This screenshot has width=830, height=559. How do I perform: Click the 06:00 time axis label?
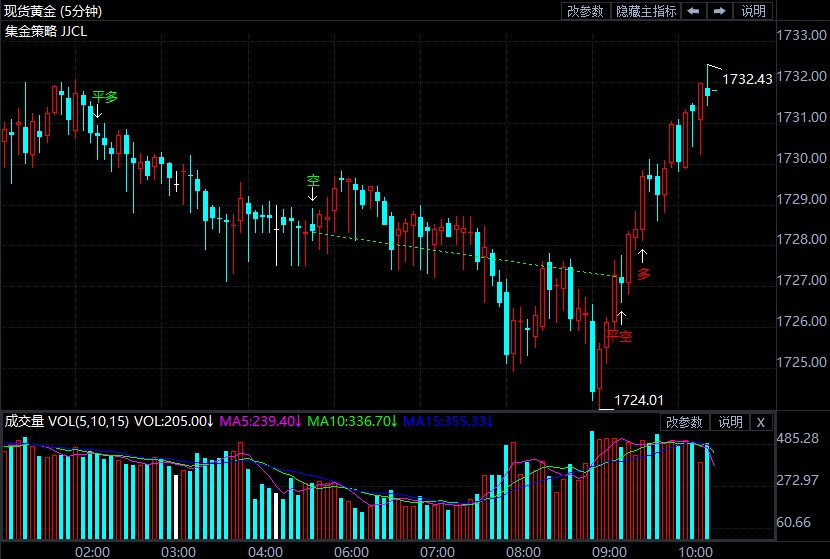tap(351, 552)
